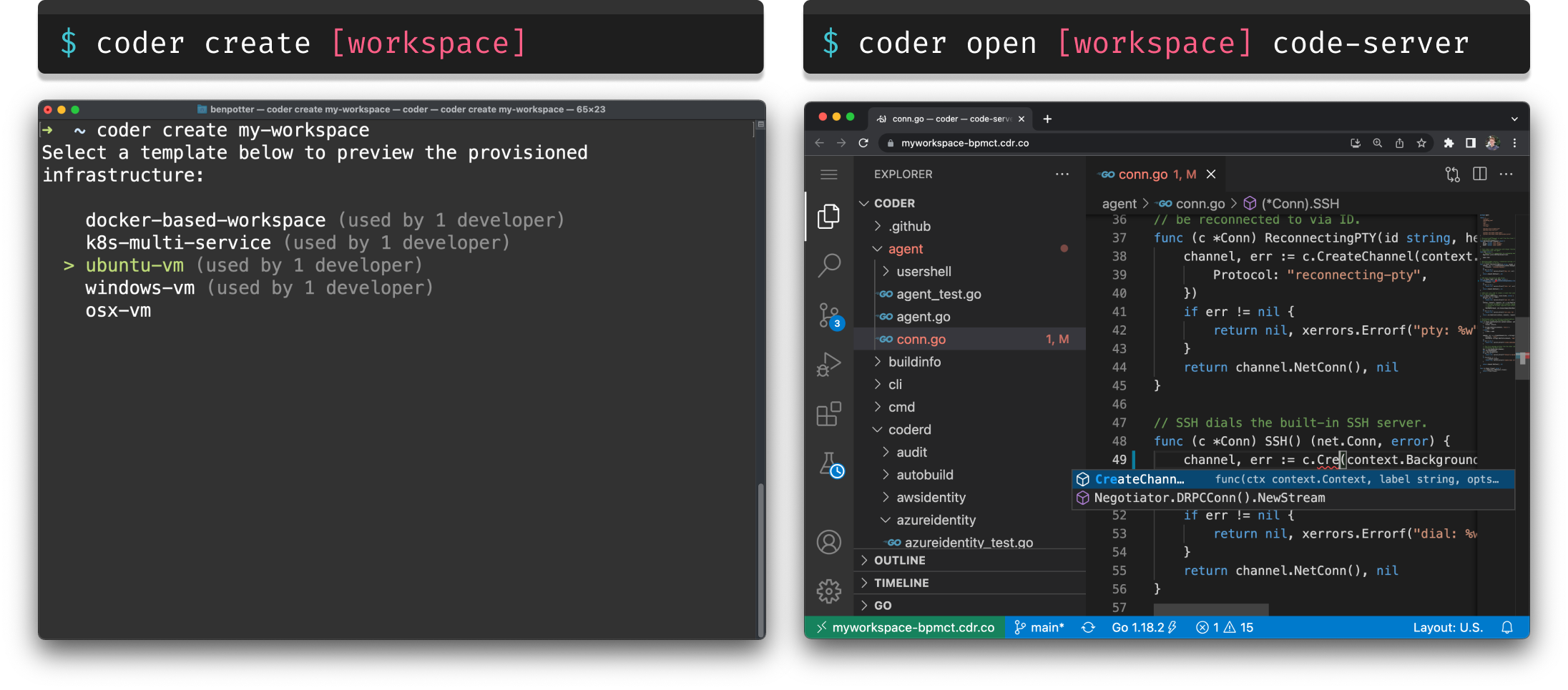Expand the autobuild folder
Image resolution: width=1568 pixels, height=690 pixels.
[x=970, y=475]
